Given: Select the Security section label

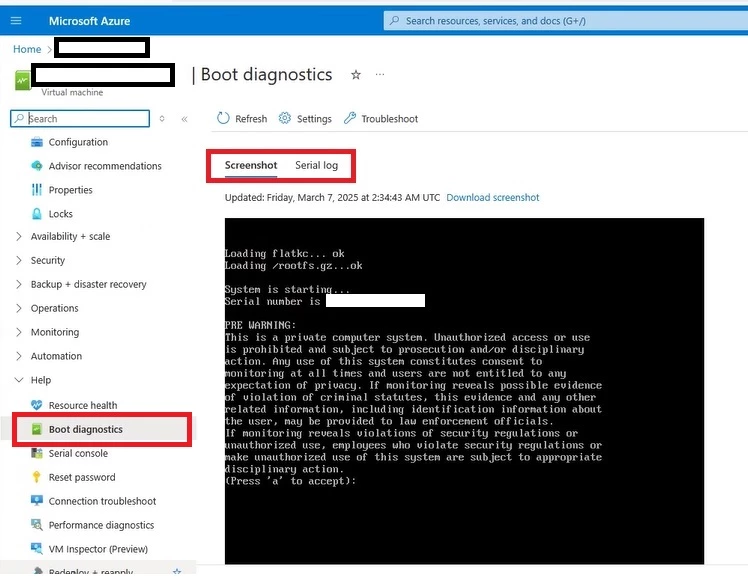Looking at the screenshot, I should click(x=48, y=260).
